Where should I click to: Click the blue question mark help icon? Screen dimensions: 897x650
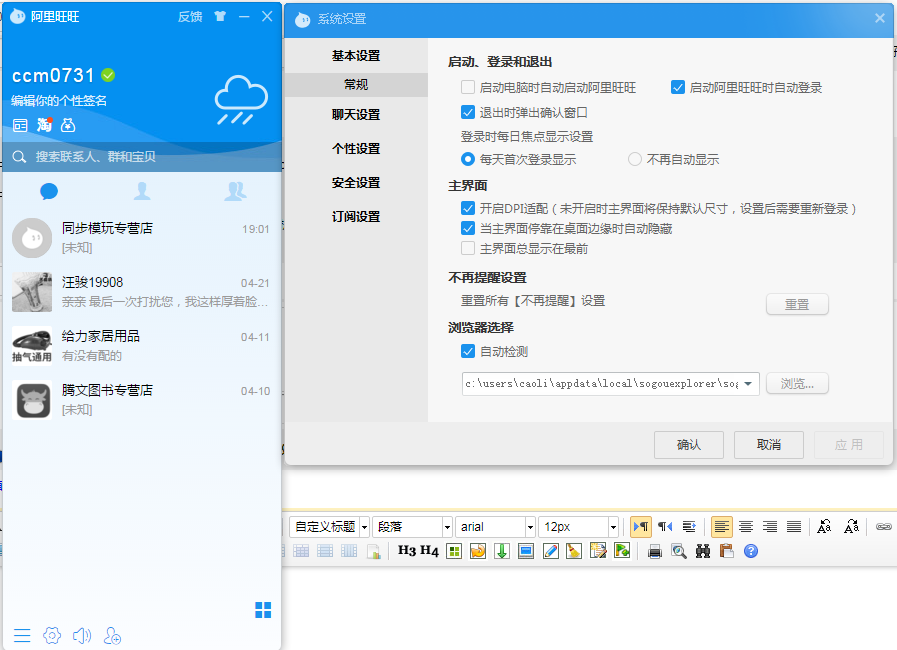[751, 551]
